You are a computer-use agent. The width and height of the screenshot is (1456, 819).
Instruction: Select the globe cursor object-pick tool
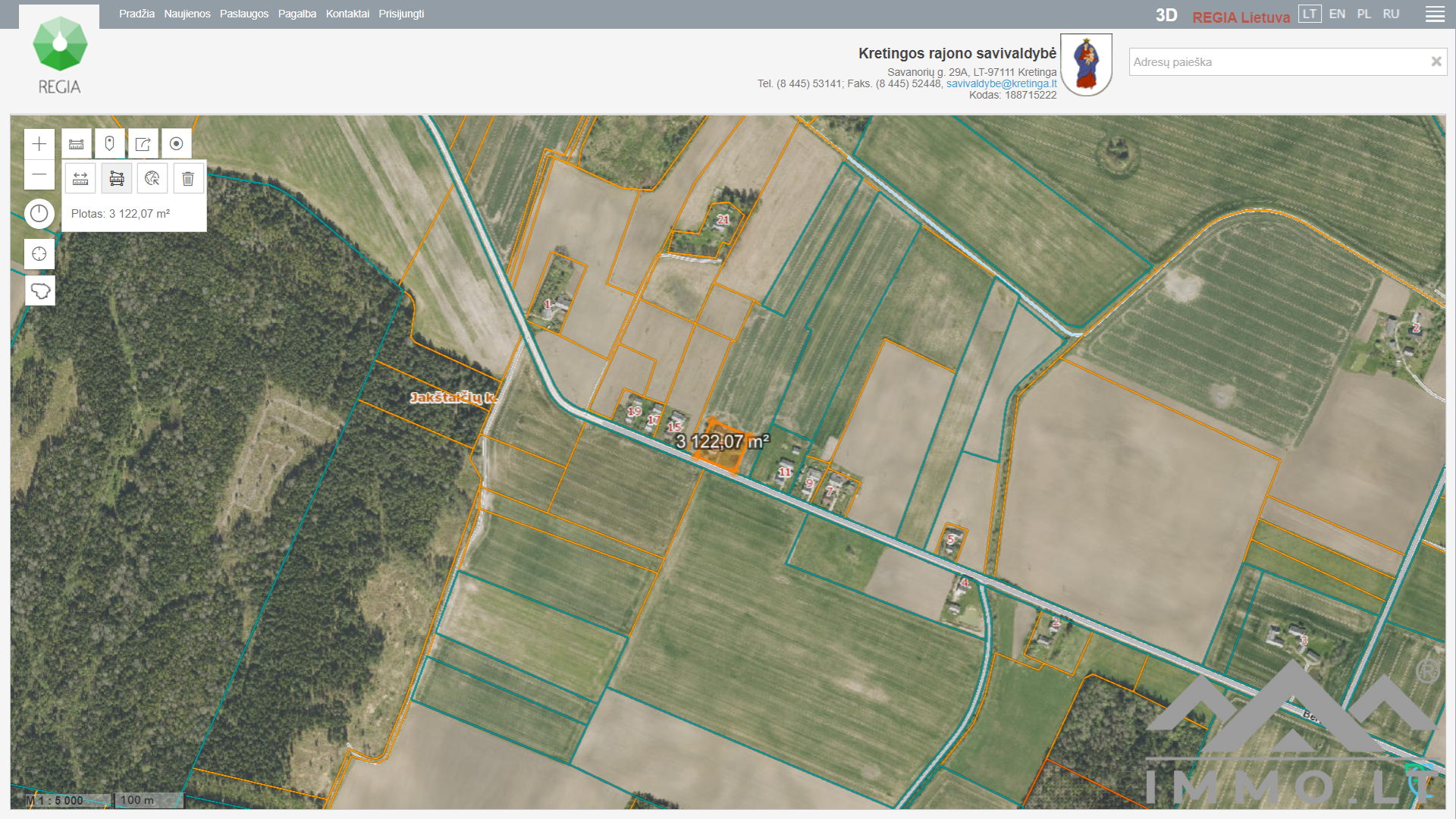(x=152, y=179)
